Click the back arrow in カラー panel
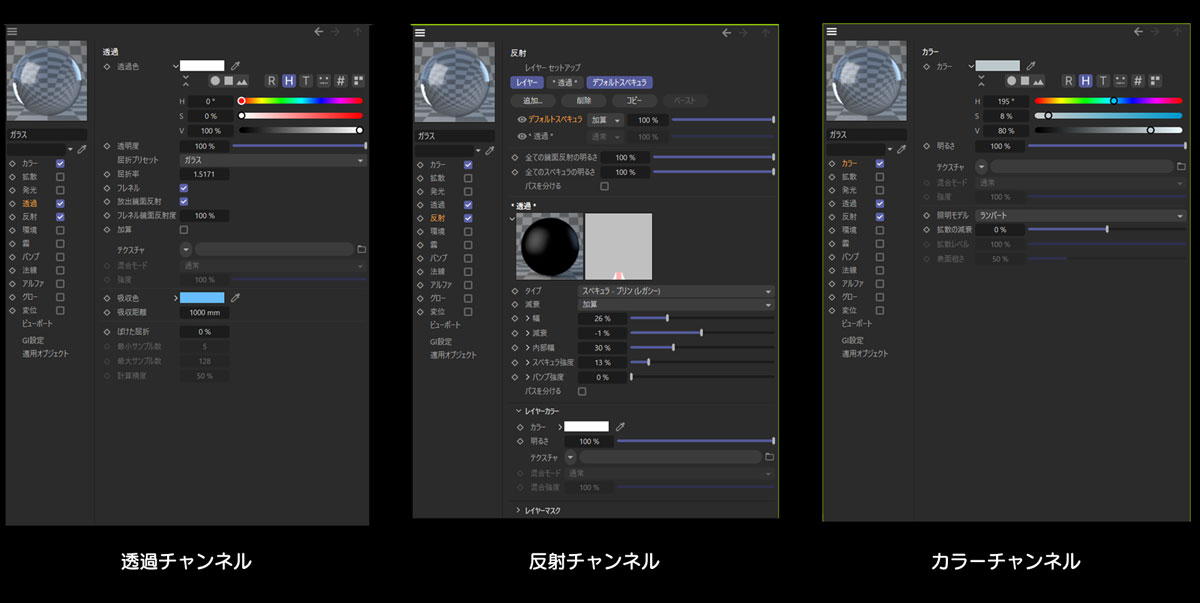The image size is (1200, 603). [1135, 32]
